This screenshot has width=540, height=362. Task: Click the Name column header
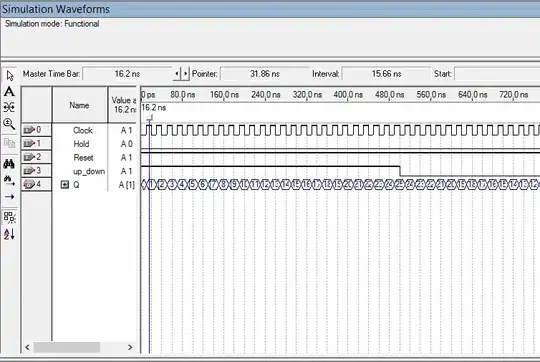tap(80, 105)
